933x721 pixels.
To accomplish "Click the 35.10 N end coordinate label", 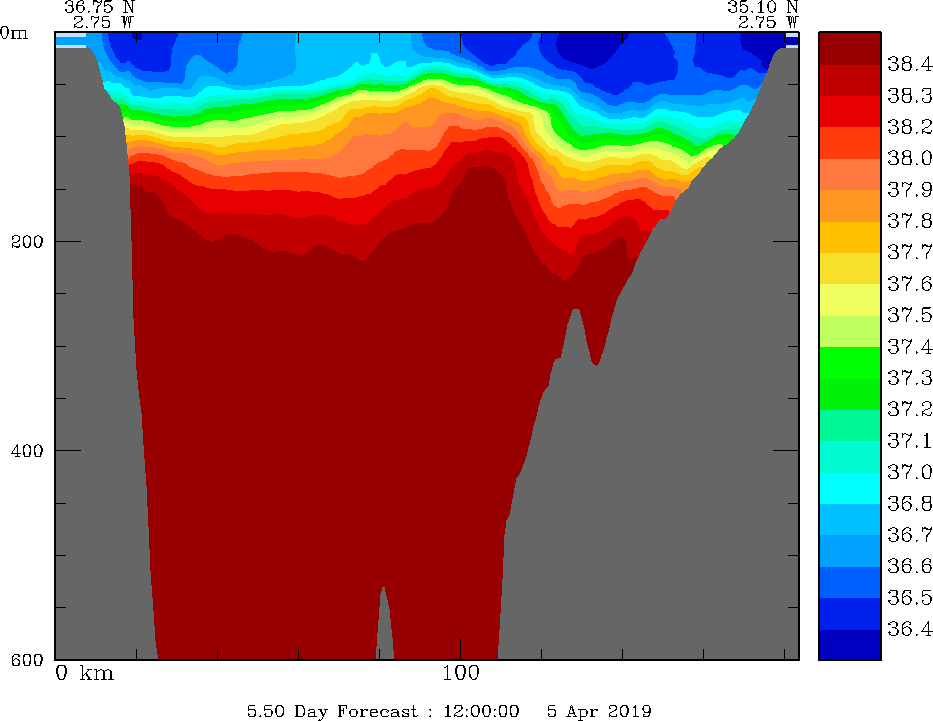I will pyautogui.click(x=763, y=7).
